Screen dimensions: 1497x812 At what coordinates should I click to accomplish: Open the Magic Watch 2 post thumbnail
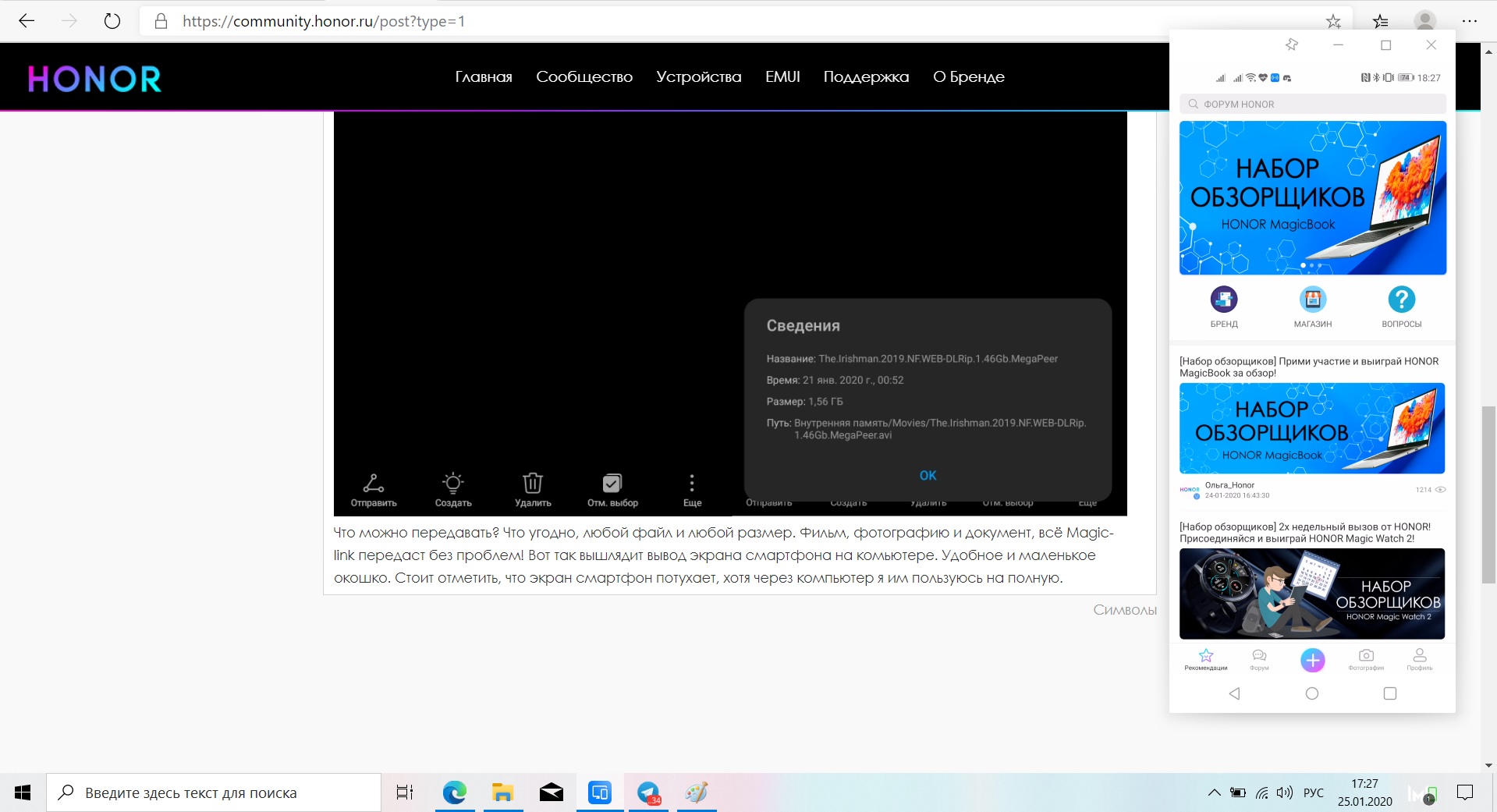pyautogui.click(x=1312, y=594)
